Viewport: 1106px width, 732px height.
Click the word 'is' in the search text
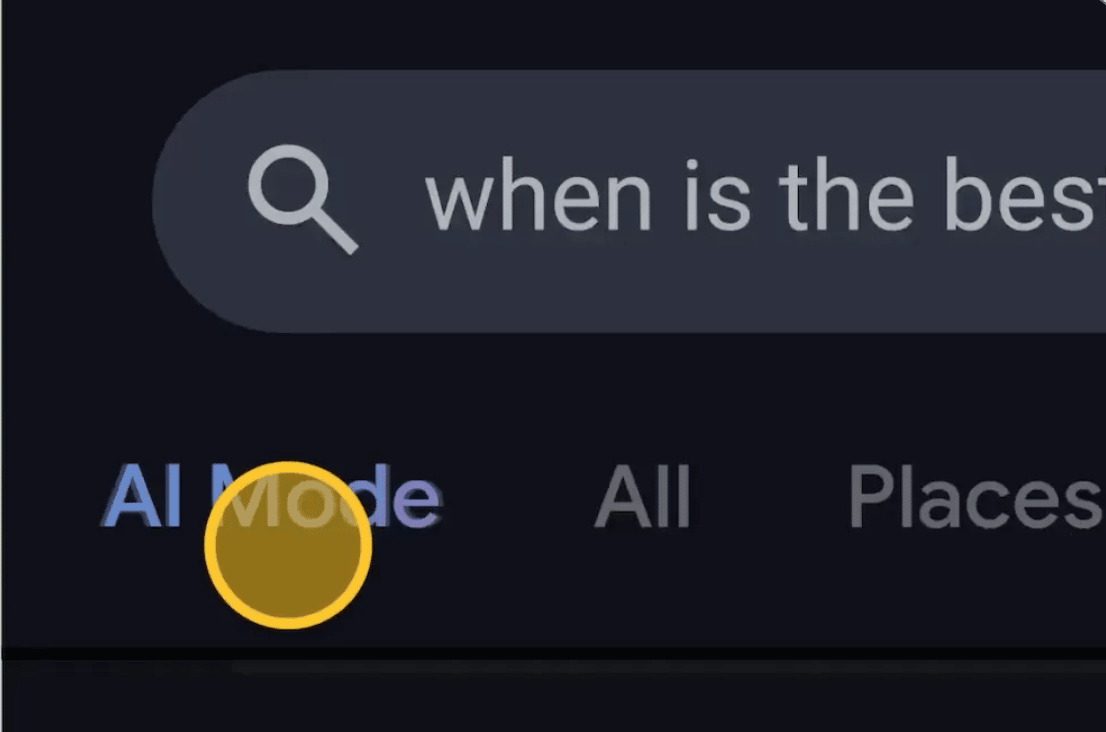pyautogui.click(x=717, y=197)
